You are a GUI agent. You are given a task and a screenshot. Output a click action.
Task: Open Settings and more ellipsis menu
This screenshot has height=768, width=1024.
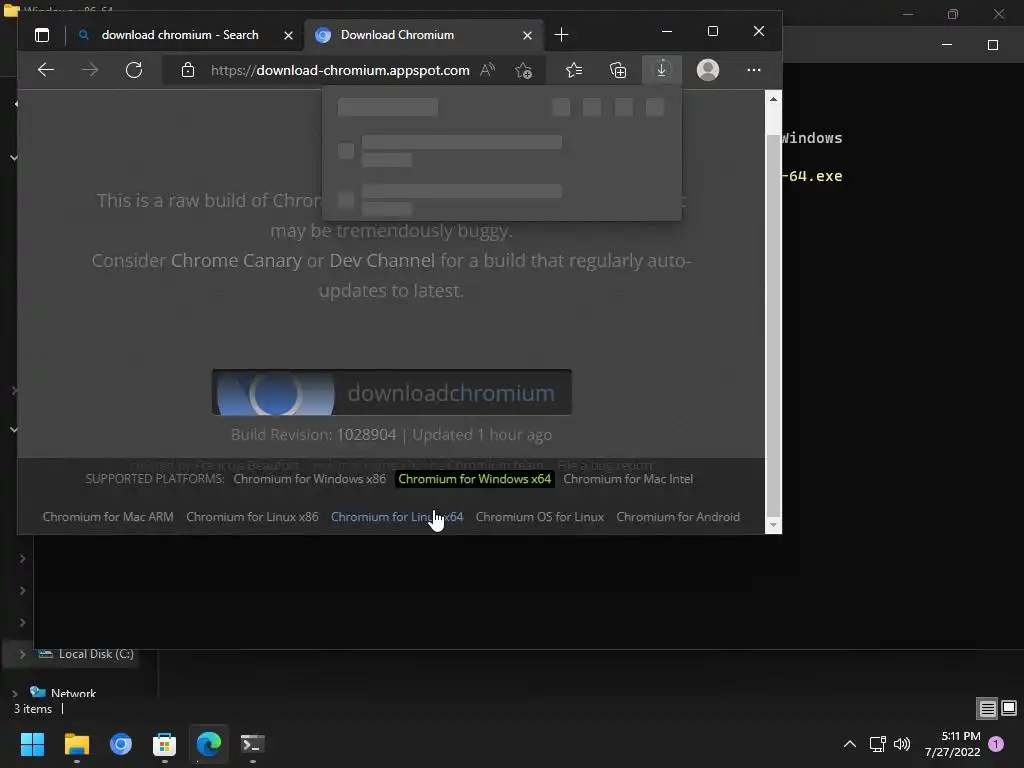pos(754,70)
